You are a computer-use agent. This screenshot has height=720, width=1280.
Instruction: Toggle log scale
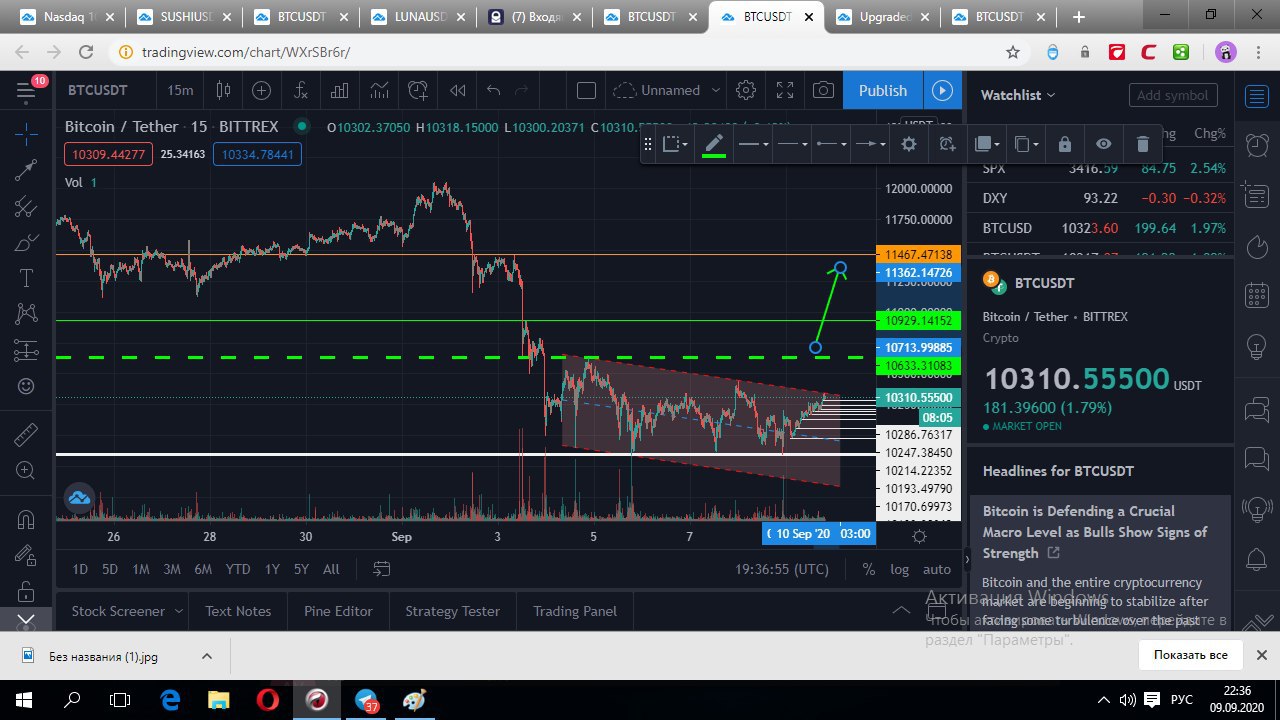[x=900, y=569]
